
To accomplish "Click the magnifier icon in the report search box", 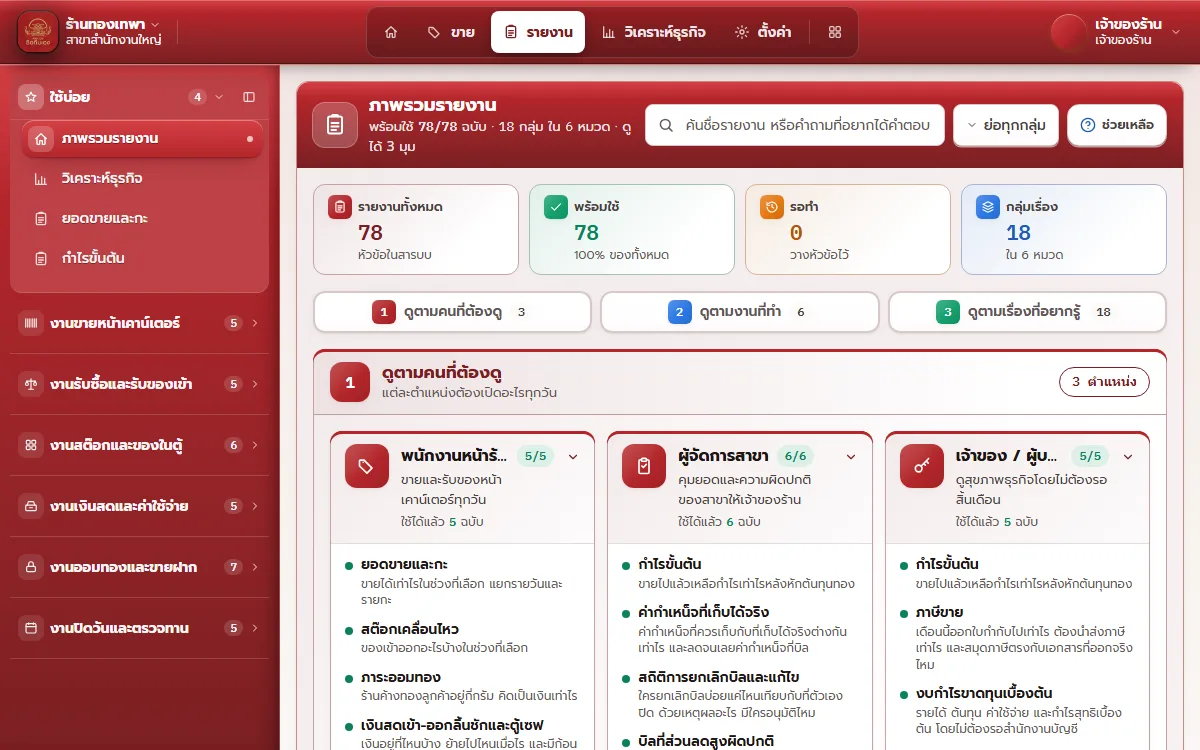I will 665,126.
